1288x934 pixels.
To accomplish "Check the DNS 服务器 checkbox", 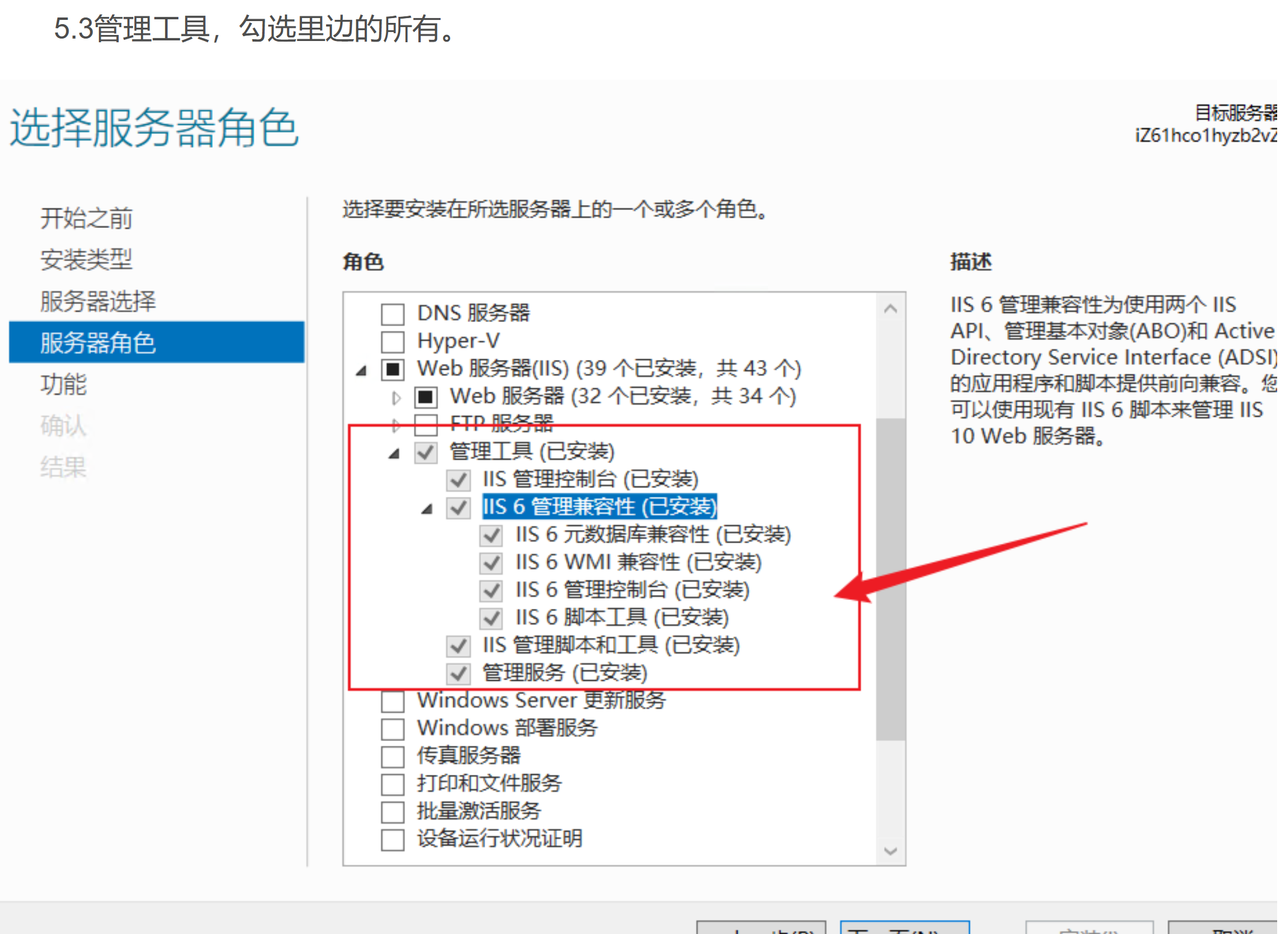I will 392,314.
